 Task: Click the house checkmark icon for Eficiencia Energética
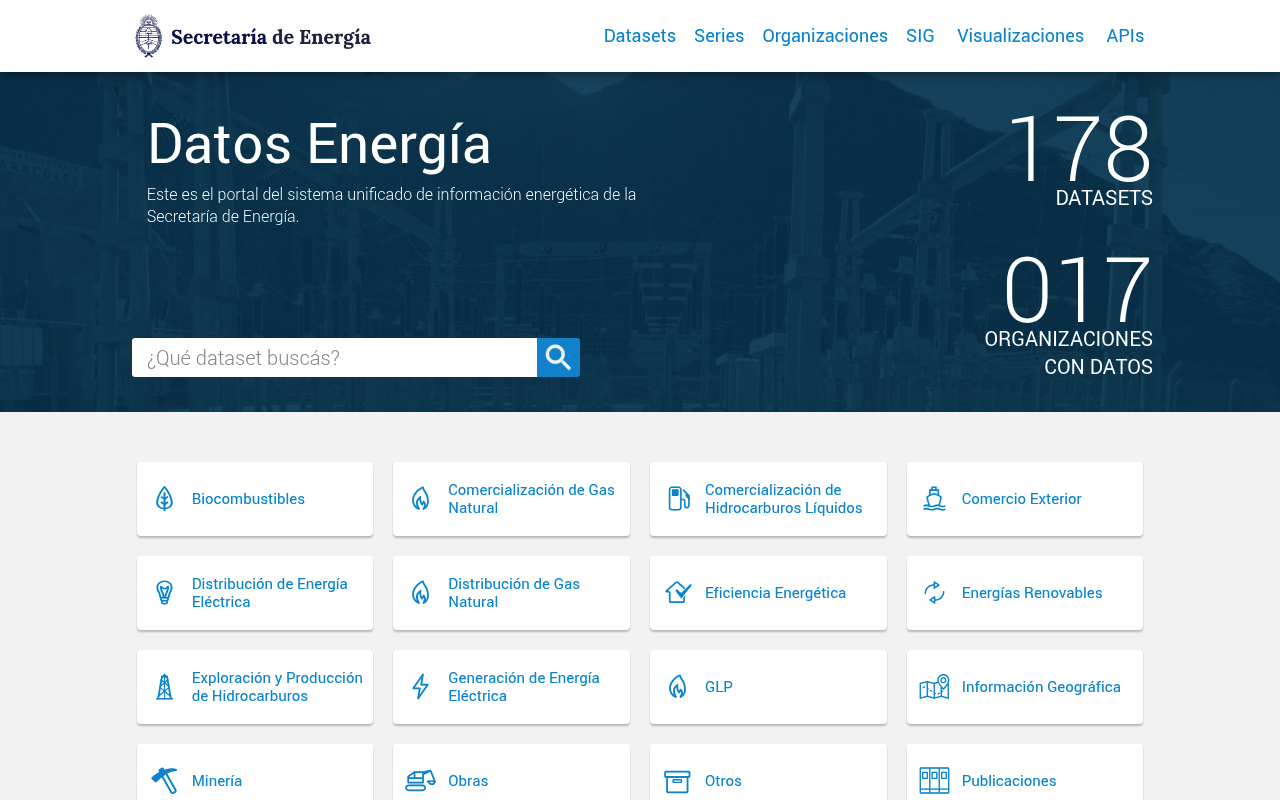pyautogui.click(x=678, y=593)
